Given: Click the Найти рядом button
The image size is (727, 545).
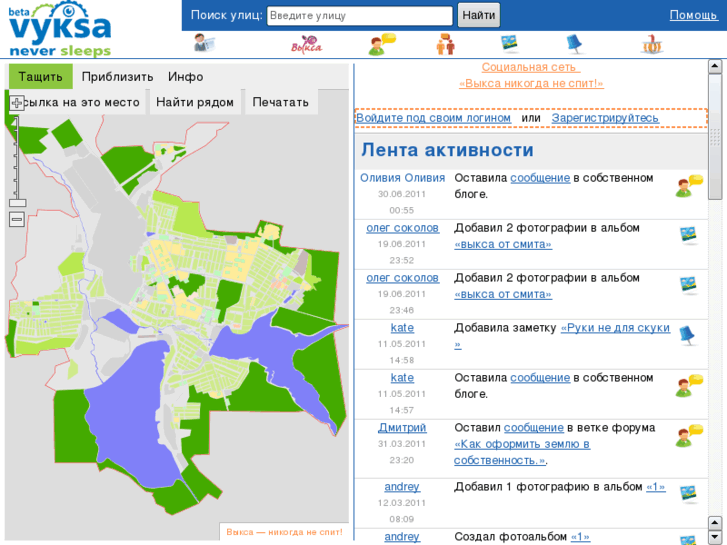Looking at the screenshot, I should [195, 102].
